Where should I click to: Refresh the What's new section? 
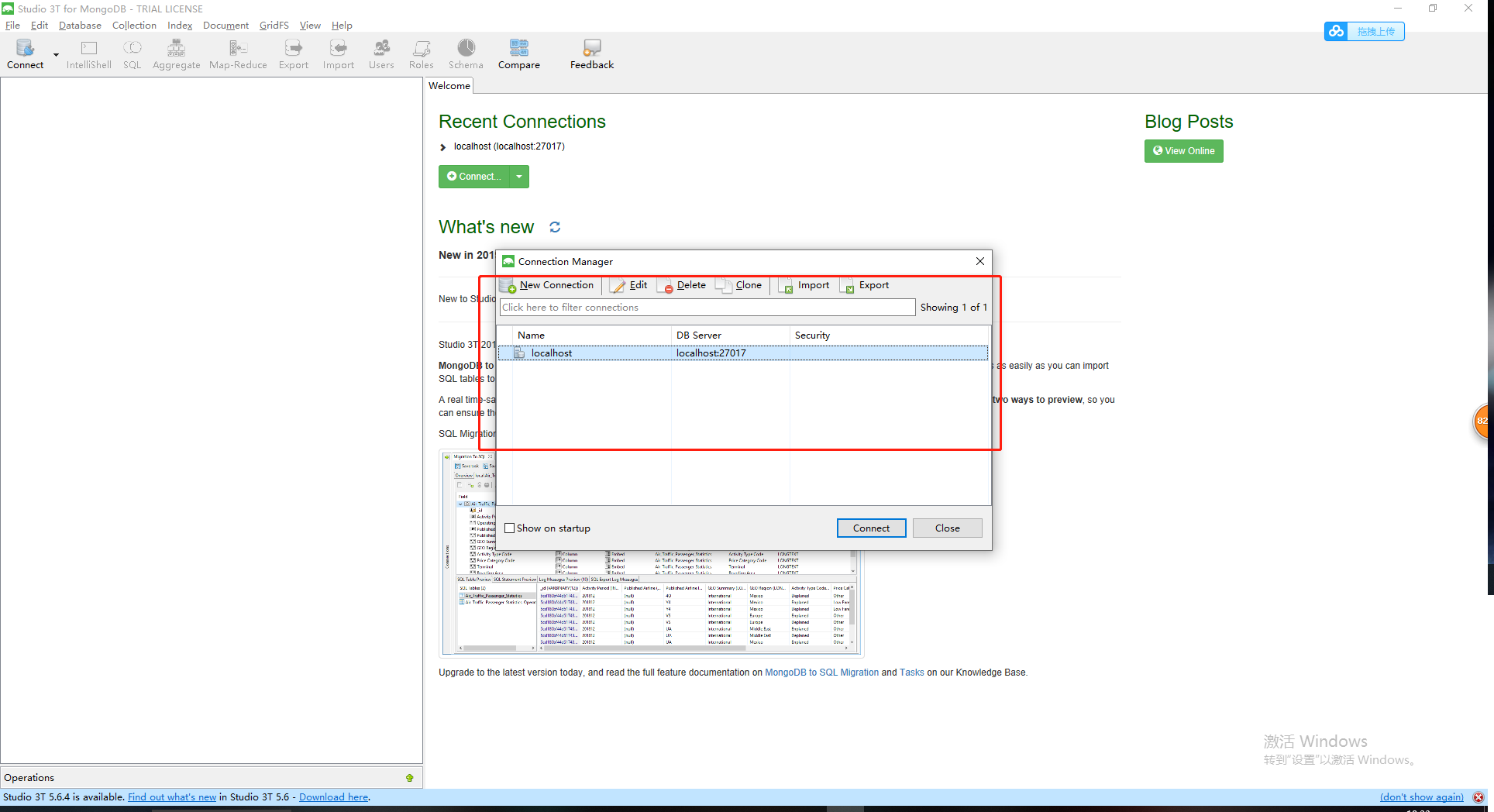(x=555, y=227)
